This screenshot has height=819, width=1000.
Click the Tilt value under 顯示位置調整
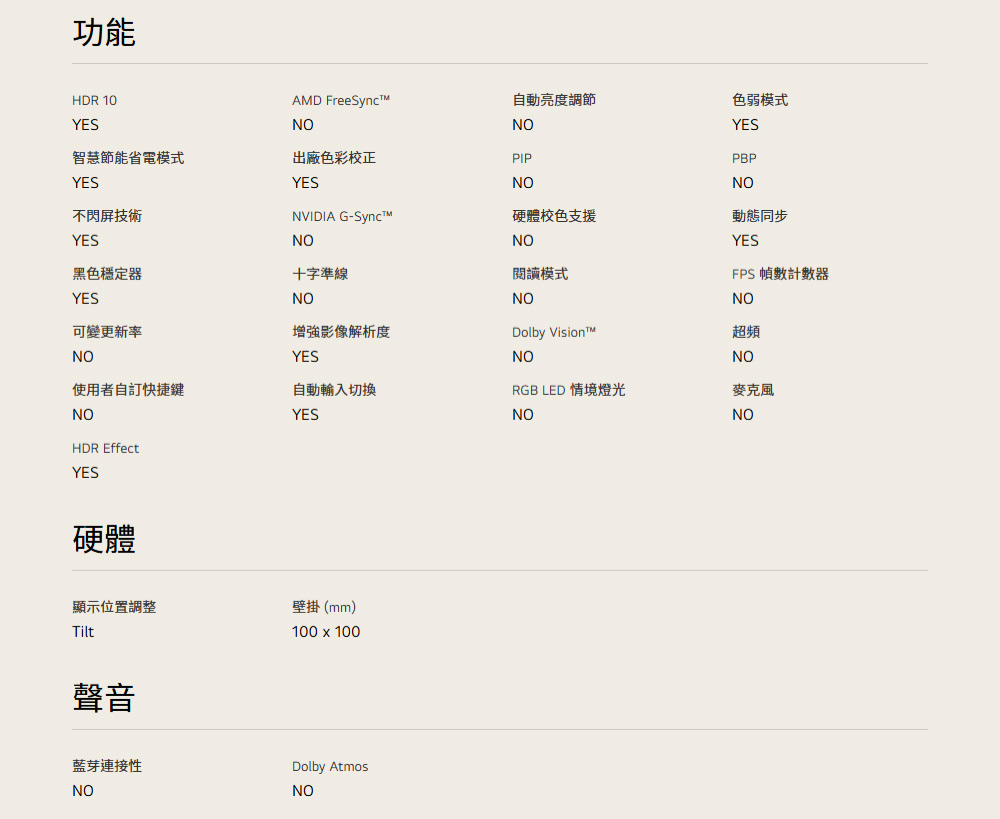[x=83, y=632]
